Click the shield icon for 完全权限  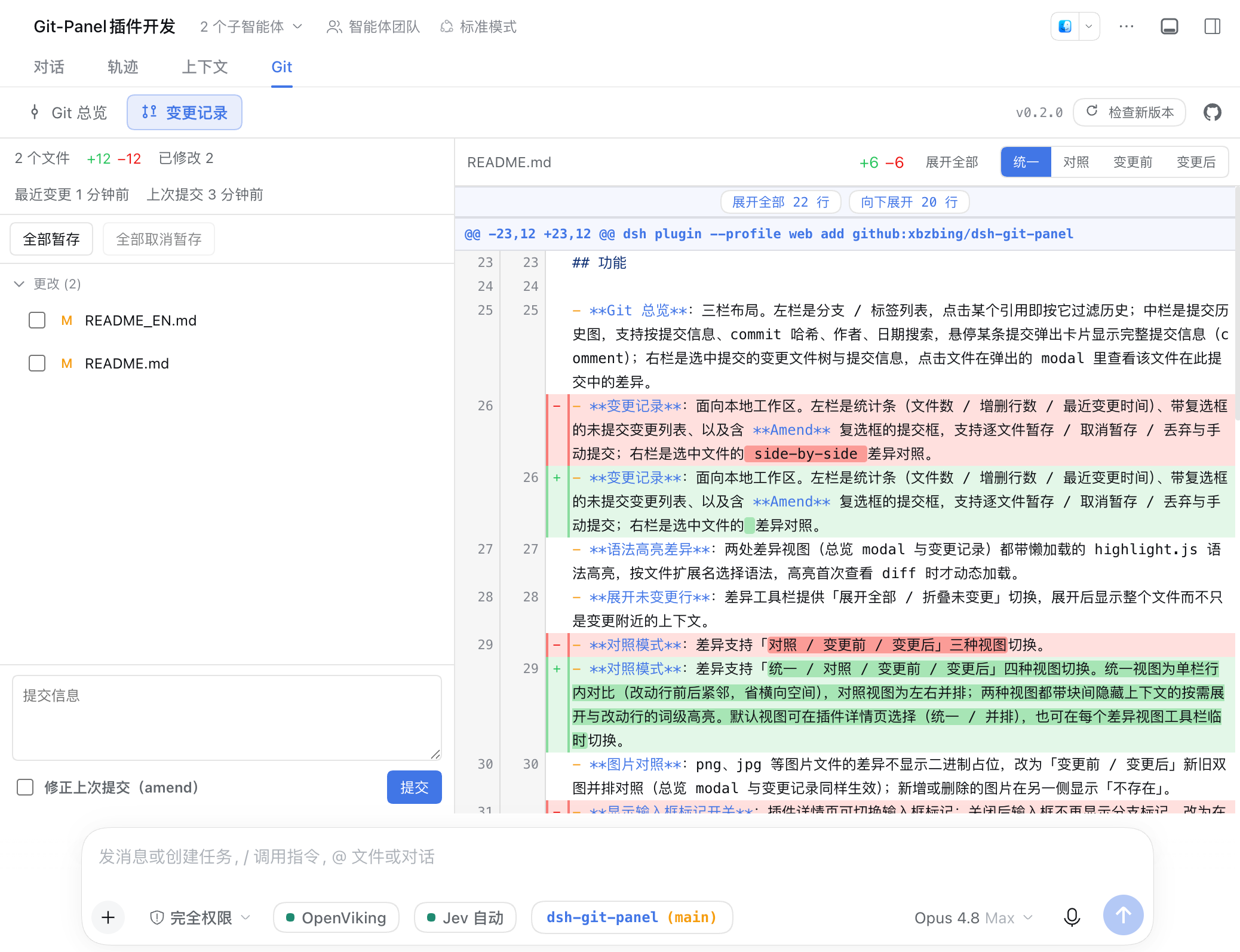[x=156, y=917]
